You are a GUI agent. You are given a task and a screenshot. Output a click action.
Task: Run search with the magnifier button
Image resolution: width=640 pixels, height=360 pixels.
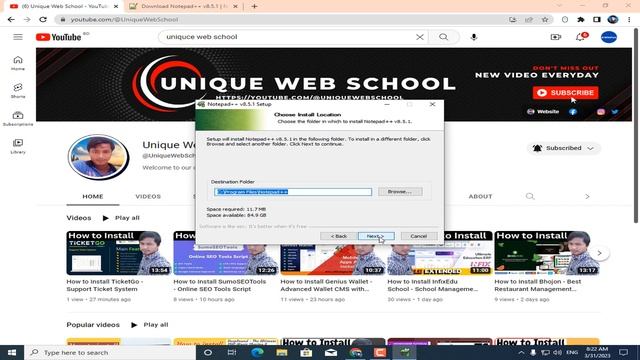point(443,37)
